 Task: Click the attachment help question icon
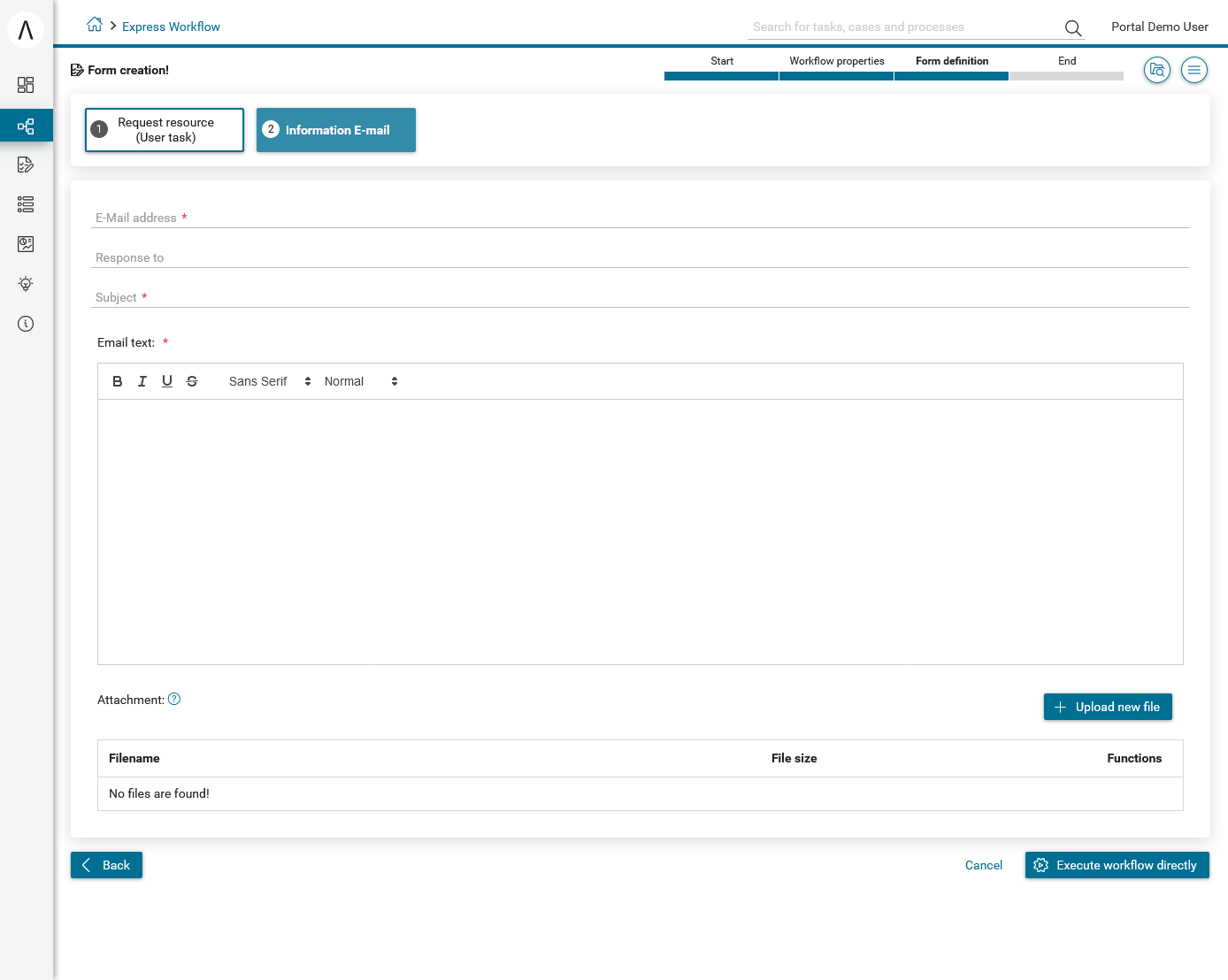tap(174, 699)
